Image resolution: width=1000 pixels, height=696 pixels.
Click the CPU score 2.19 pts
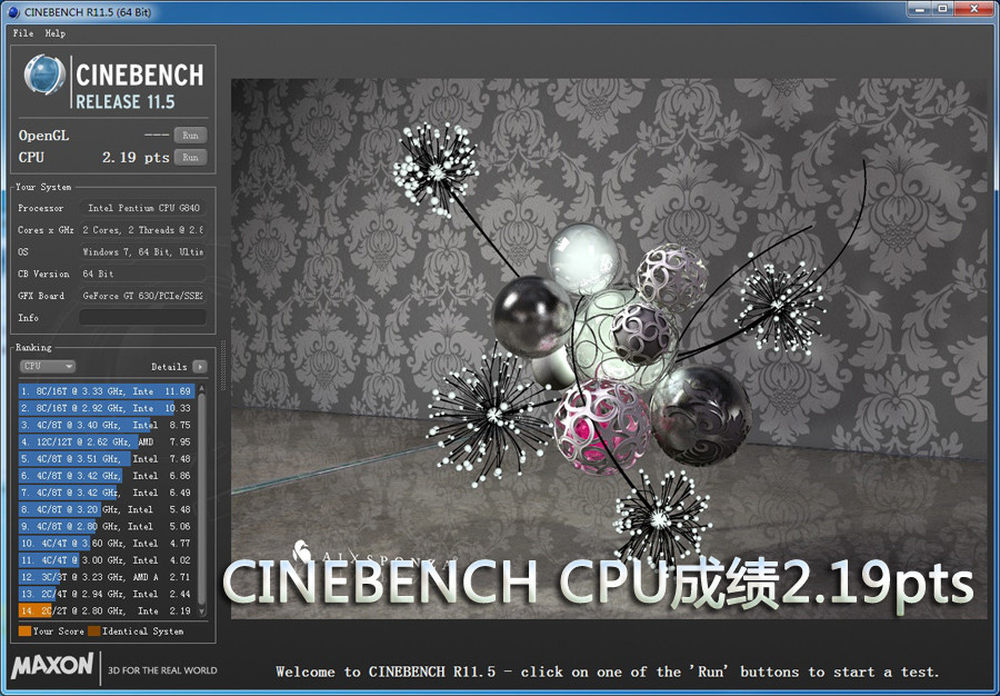[136, 157]
